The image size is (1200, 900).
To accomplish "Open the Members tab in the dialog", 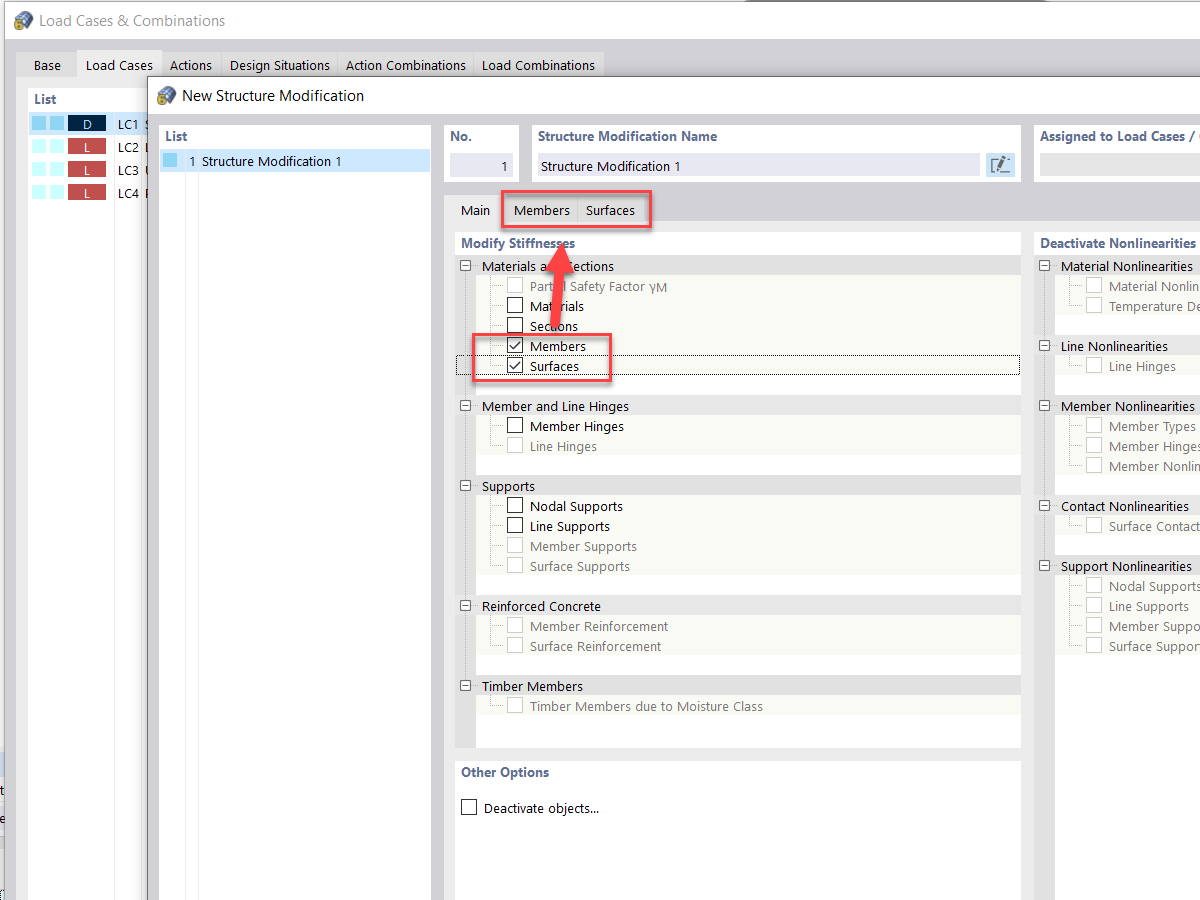I will tap(542, 210).
